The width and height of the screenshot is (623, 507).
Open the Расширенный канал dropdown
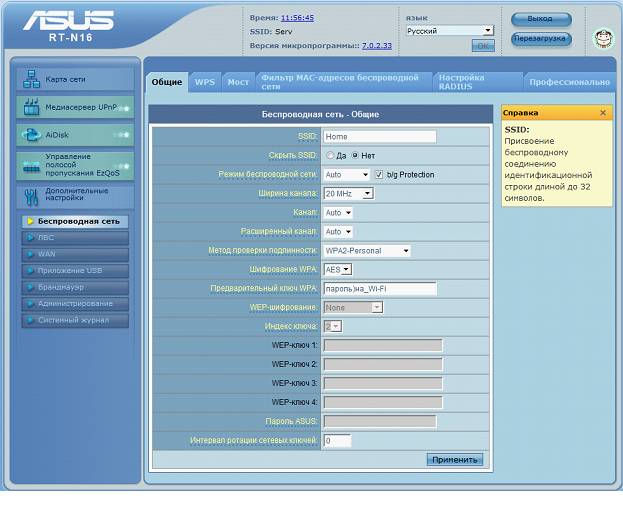338,232
